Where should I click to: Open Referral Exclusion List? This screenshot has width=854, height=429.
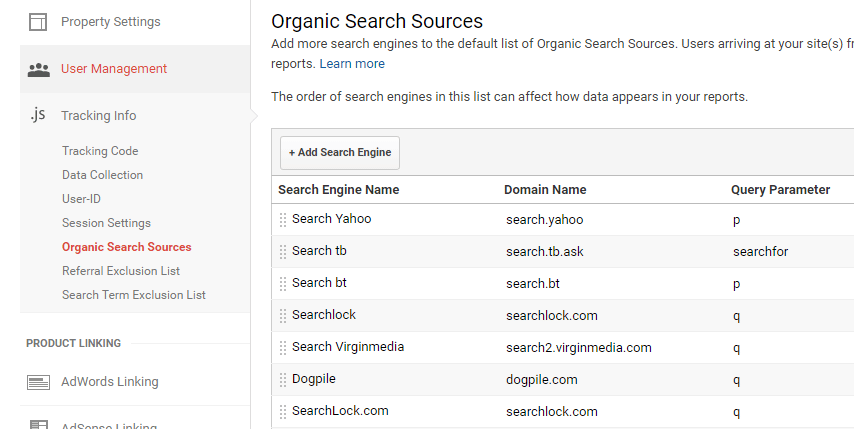121,271
